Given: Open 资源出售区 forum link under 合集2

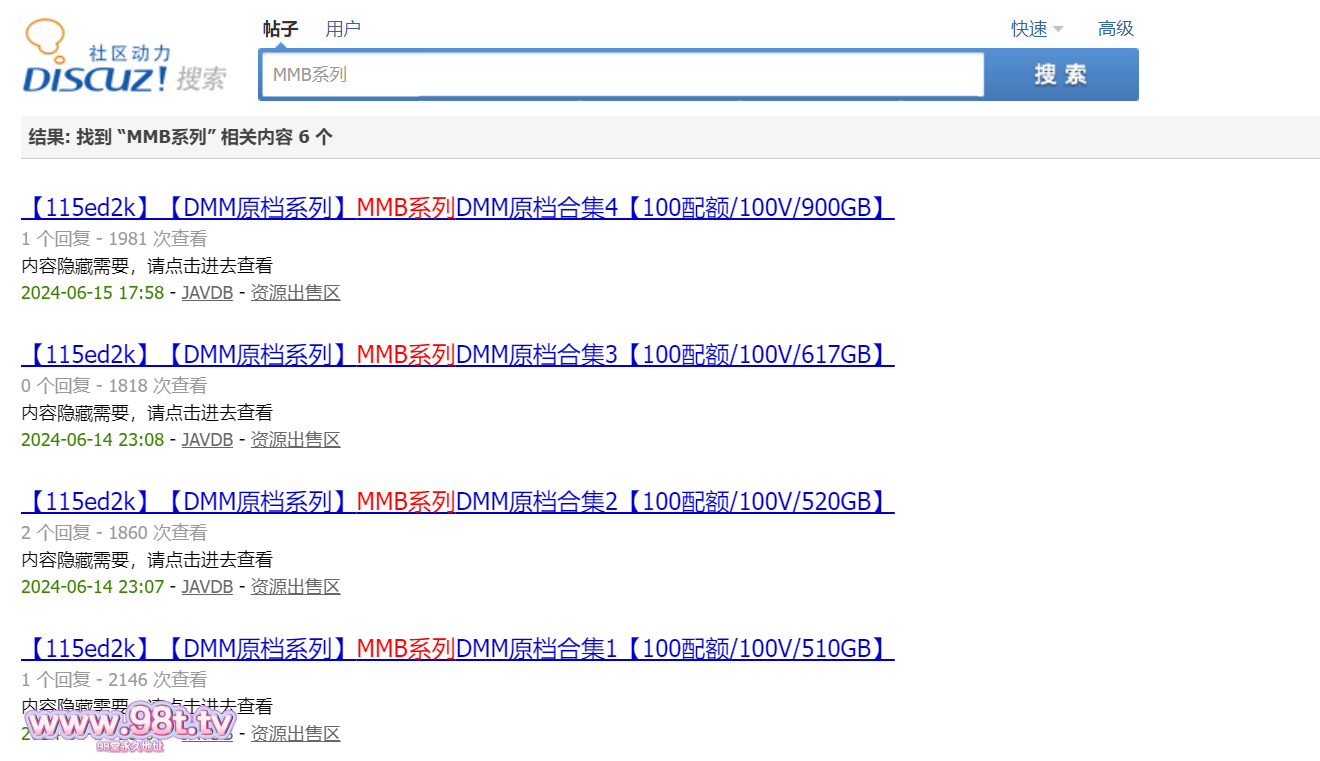Looking at the screenshot, I should click(x=295, y=587).
